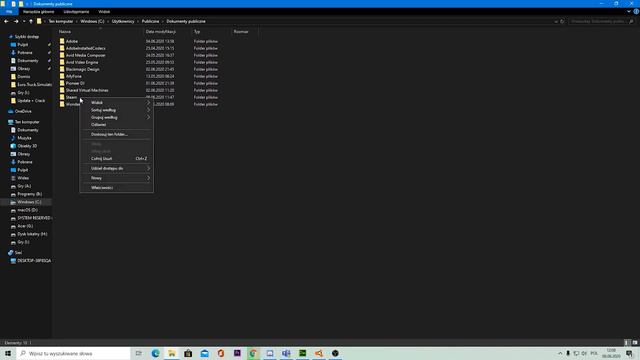Expand the ribbon with the chevron

[x=629, y=12]
